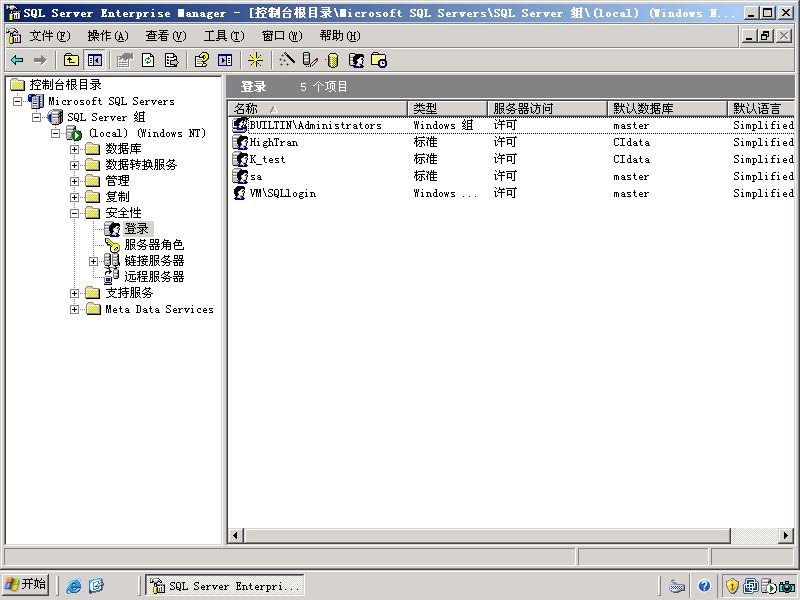Go up one level with folder icon
Image resolution: width=800 pixels, height=600 pixels.
coord(71,60)
